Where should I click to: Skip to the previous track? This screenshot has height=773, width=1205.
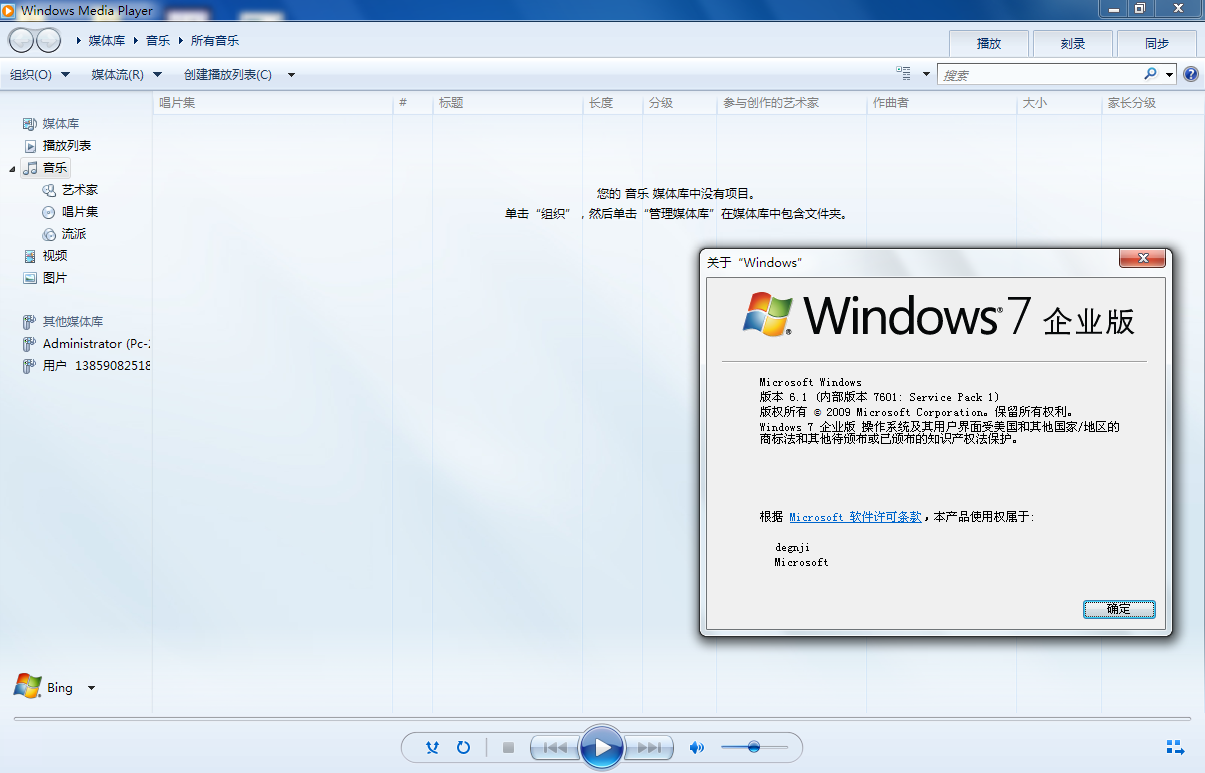point(555,747)
